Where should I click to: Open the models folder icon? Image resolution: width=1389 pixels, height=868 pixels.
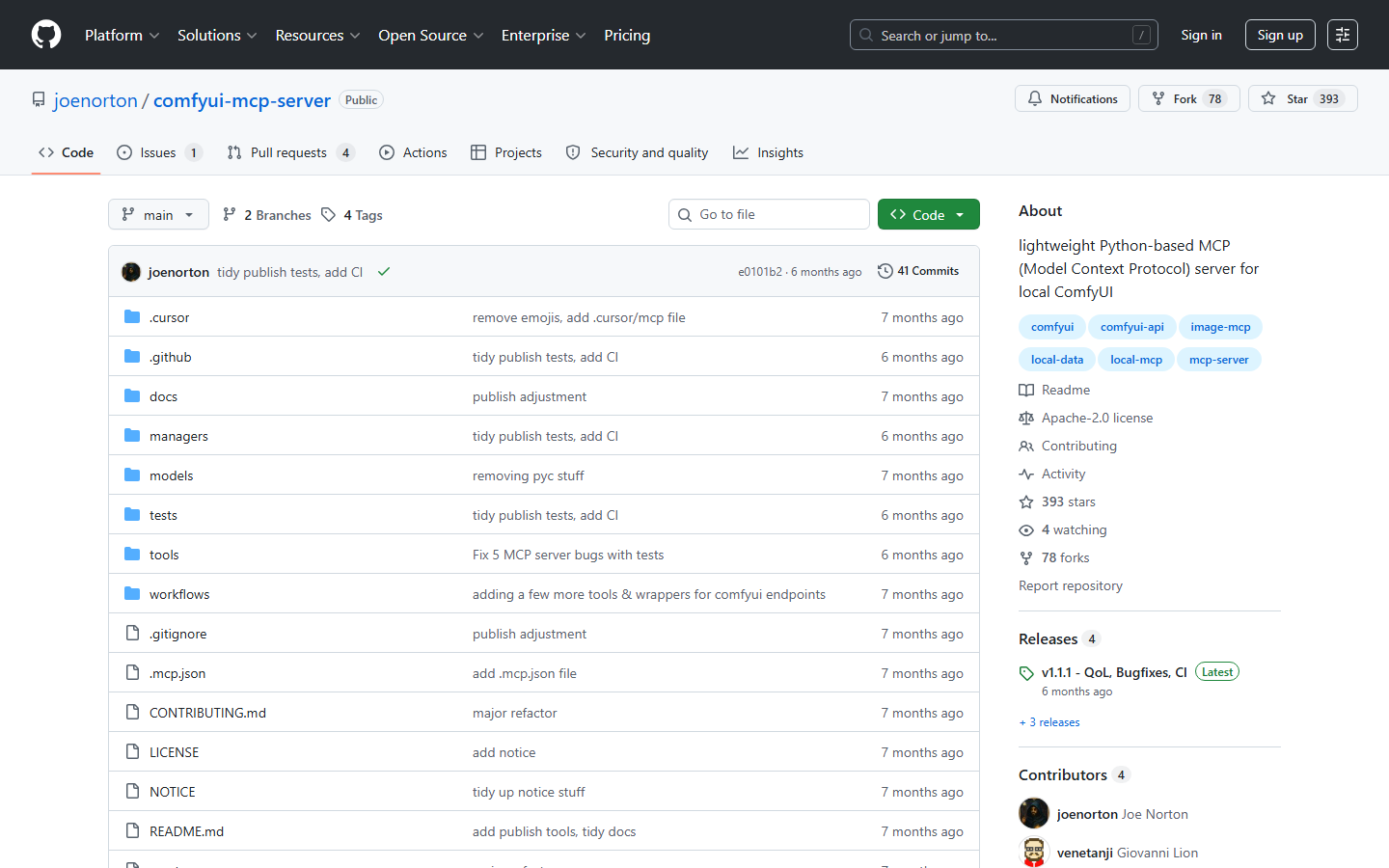132,475
